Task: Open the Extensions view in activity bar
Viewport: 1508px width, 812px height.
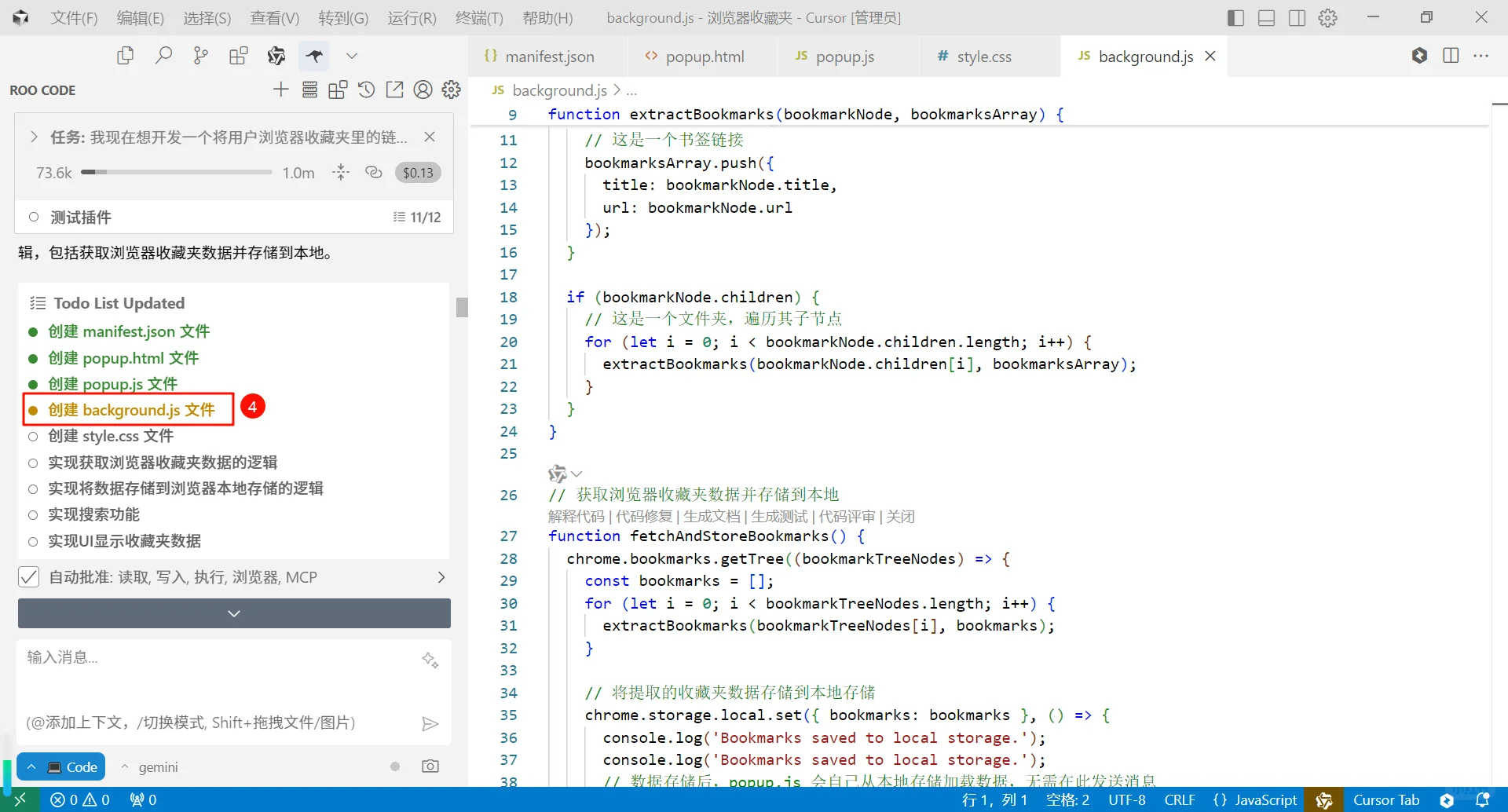Action: click(239, 56)
